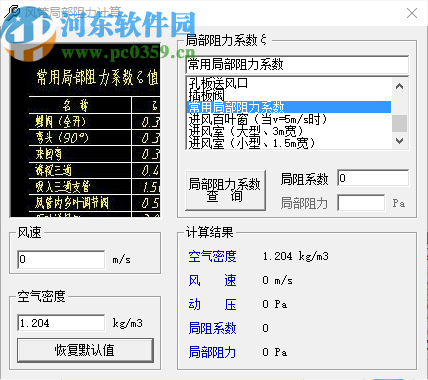Click list scrollbar up arrow

click(x=399, y=86)
